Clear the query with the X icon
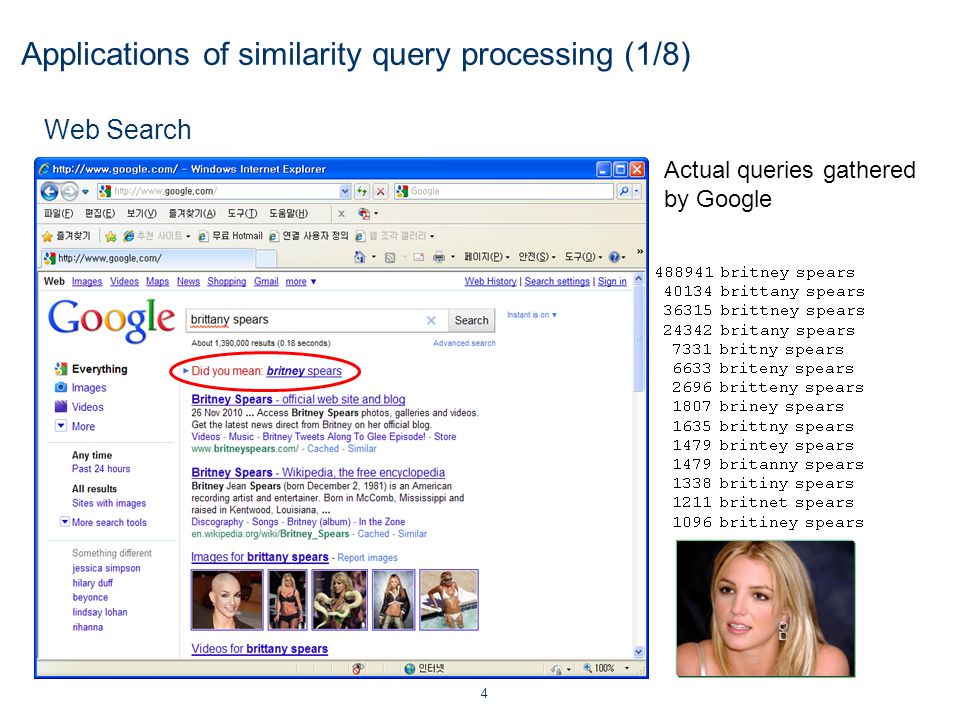Viewport: 960px width, 720px height. tap(431, 320)
